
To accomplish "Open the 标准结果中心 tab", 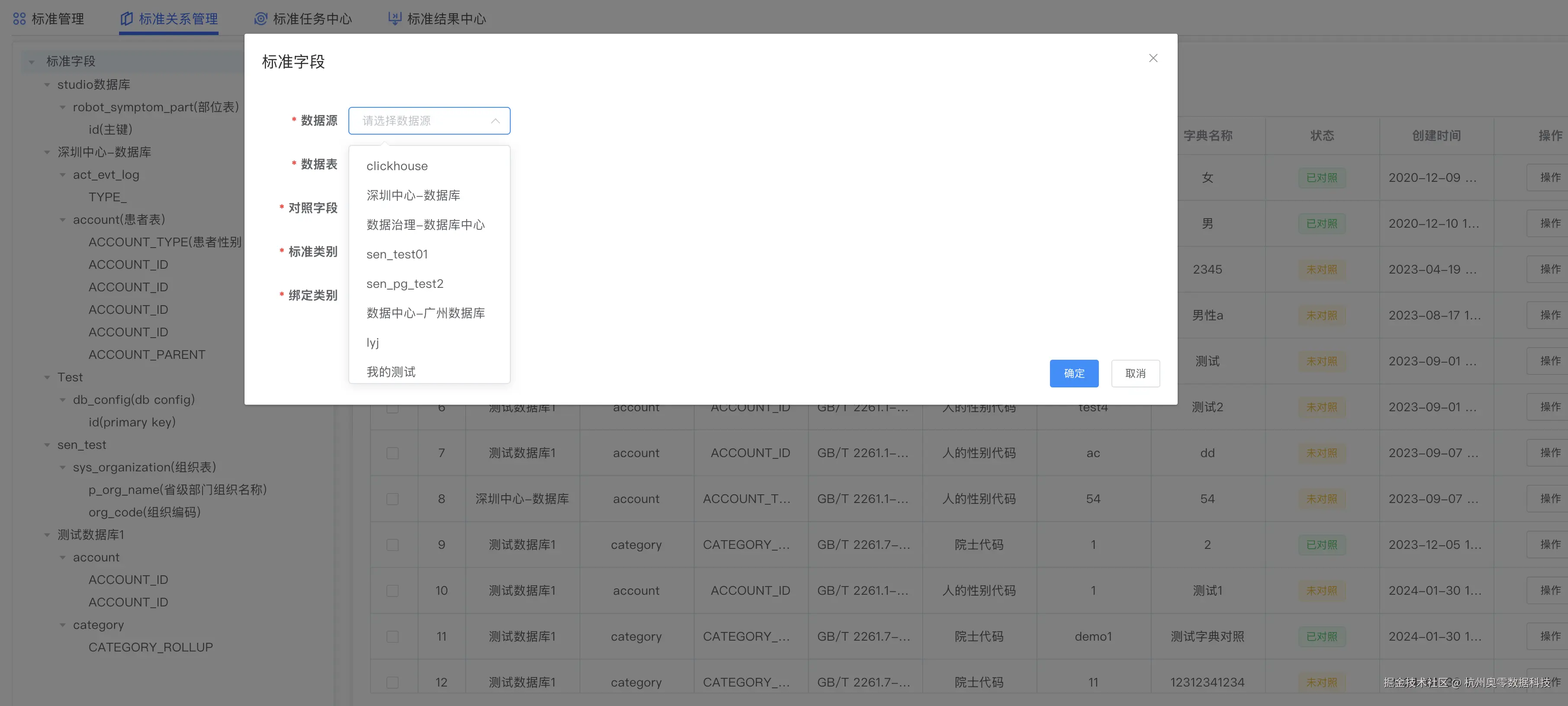I will [446, 19].
